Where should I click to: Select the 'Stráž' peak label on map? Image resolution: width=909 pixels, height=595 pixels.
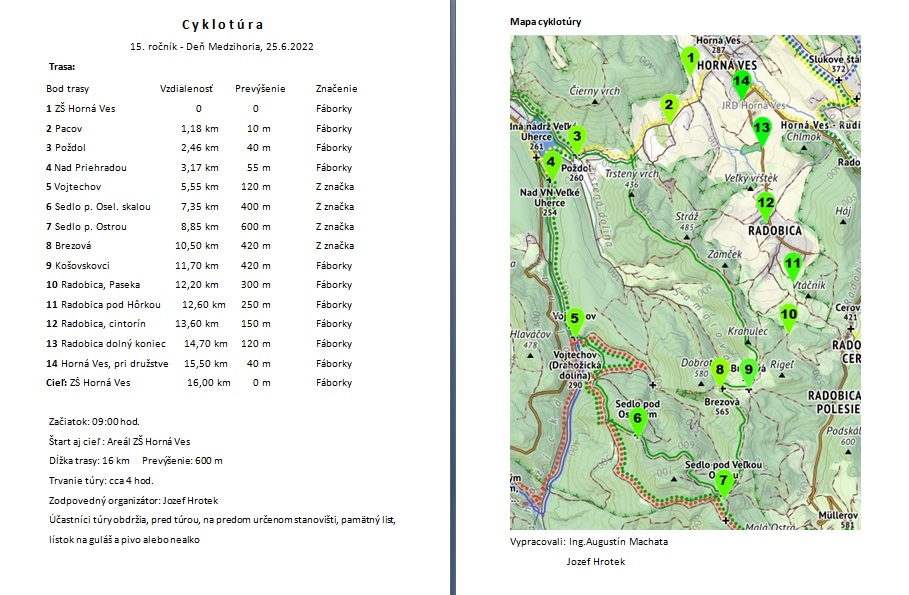point(687,216)
